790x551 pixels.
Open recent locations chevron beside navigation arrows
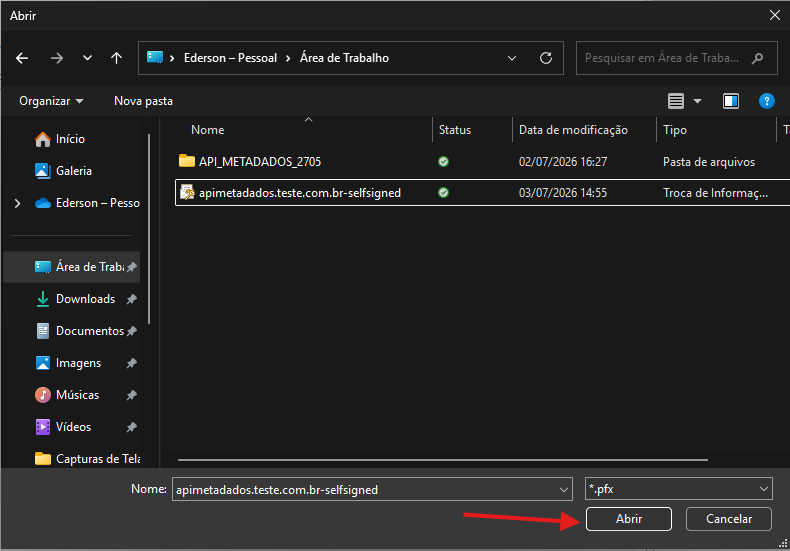pyautogui.click(x=87, y=58)
